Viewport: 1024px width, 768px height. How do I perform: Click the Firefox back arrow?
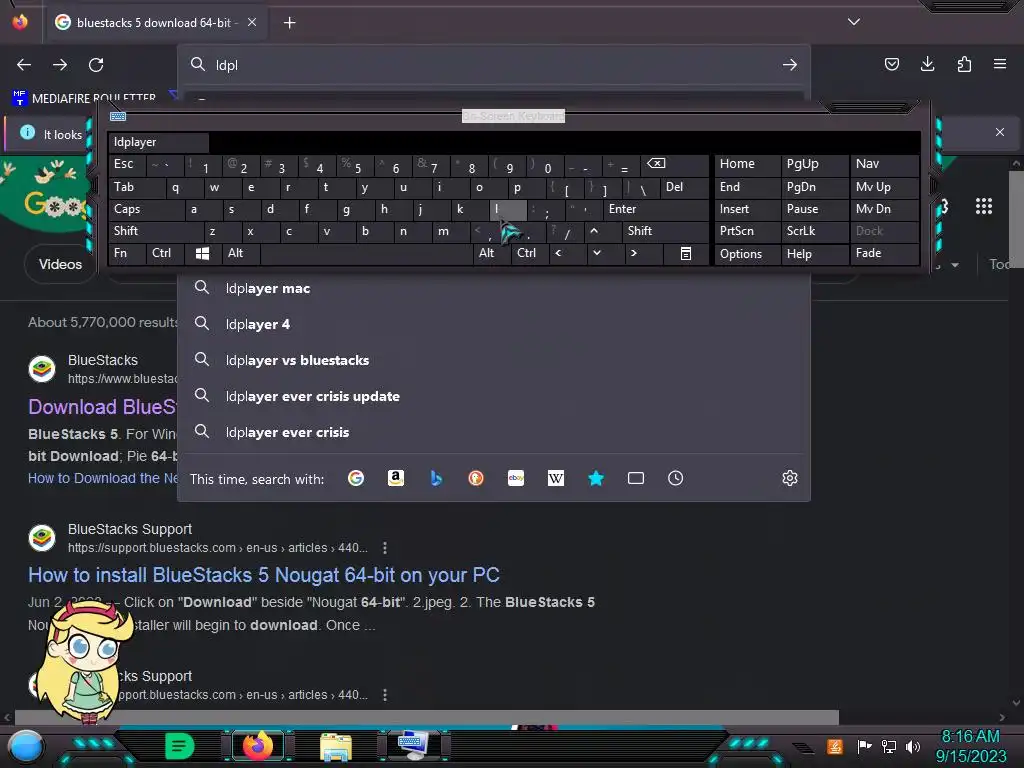coord(24,65)
